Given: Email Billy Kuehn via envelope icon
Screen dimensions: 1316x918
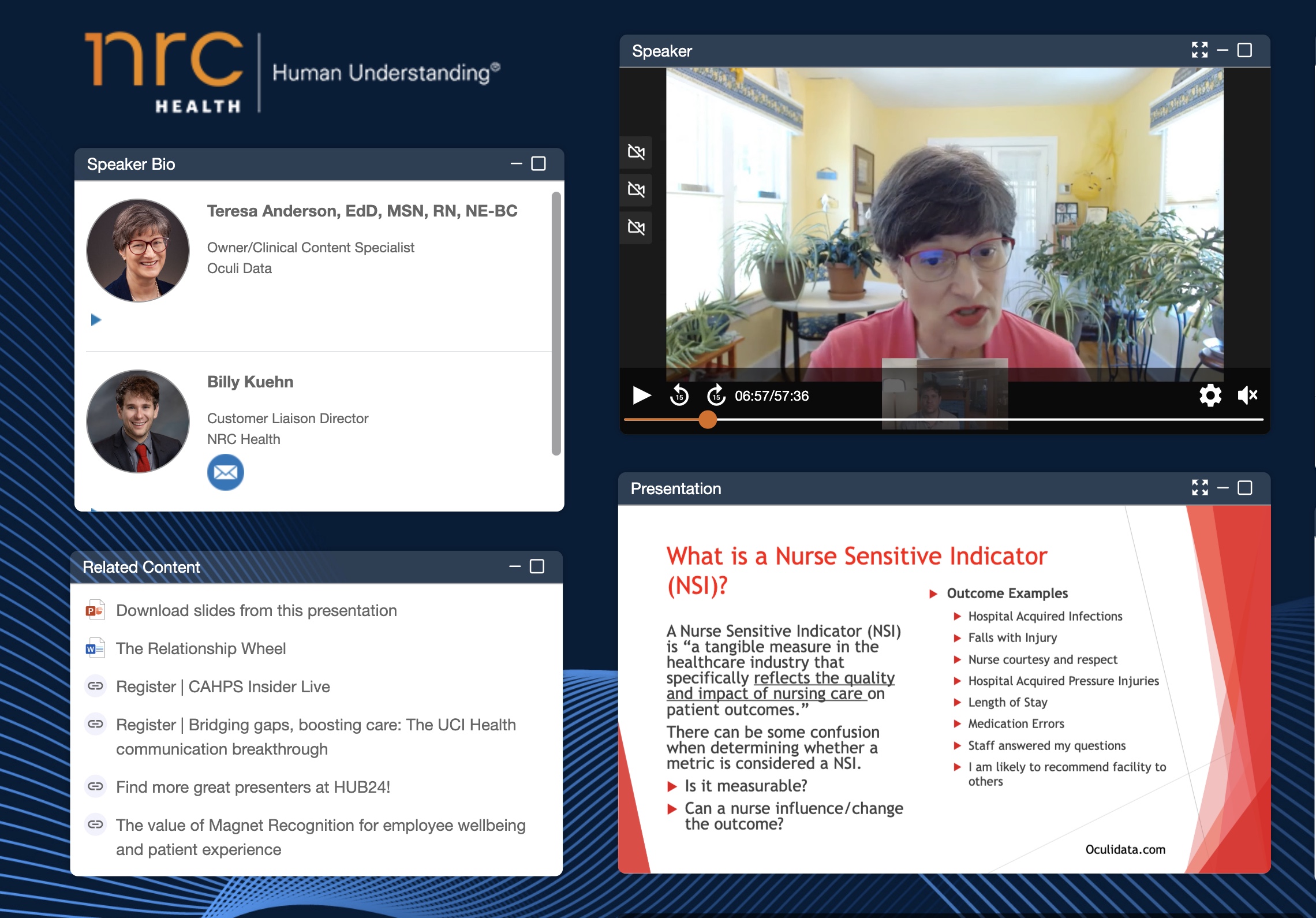Looking at the screenshot, I should click(225, 472).
